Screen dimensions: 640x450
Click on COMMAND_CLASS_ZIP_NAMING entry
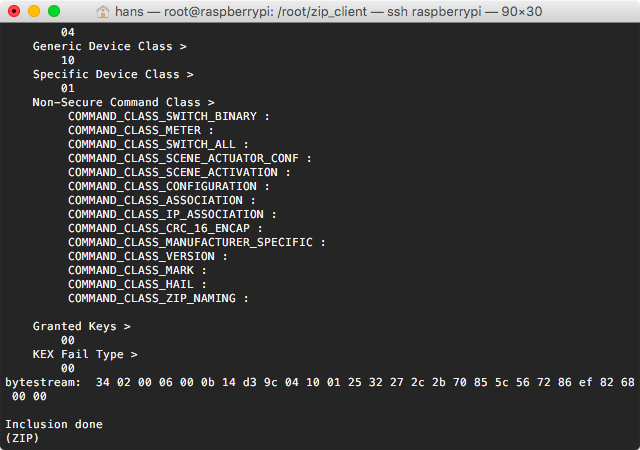(155, 298)
